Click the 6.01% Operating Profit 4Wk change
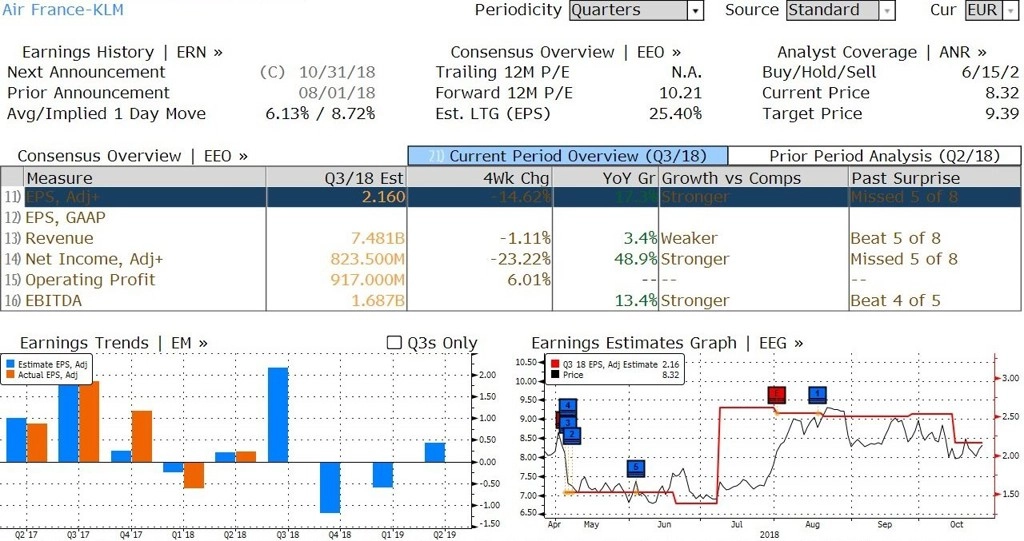This screenshot has height=541, width=1024. point(529,280)
